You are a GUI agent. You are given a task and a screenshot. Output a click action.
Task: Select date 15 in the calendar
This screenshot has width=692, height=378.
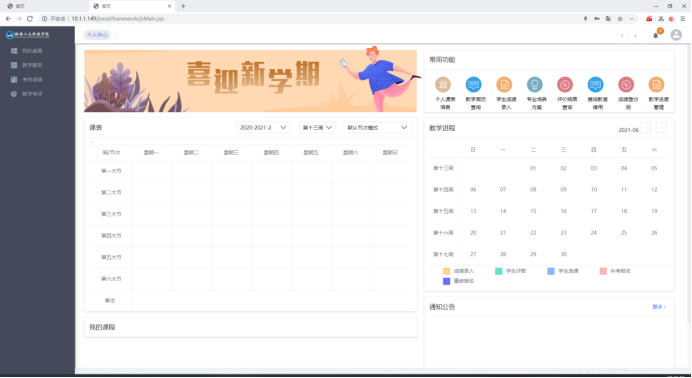533,211
